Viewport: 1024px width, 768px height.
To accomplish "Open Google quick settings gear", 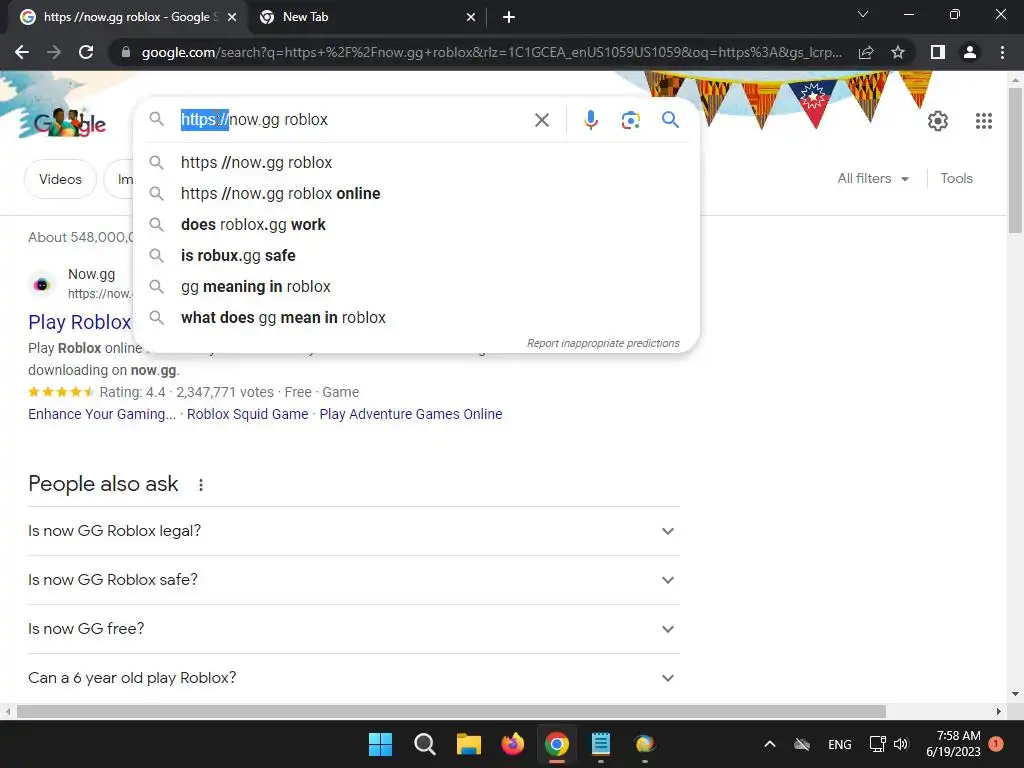I will [x=938, y=121].
